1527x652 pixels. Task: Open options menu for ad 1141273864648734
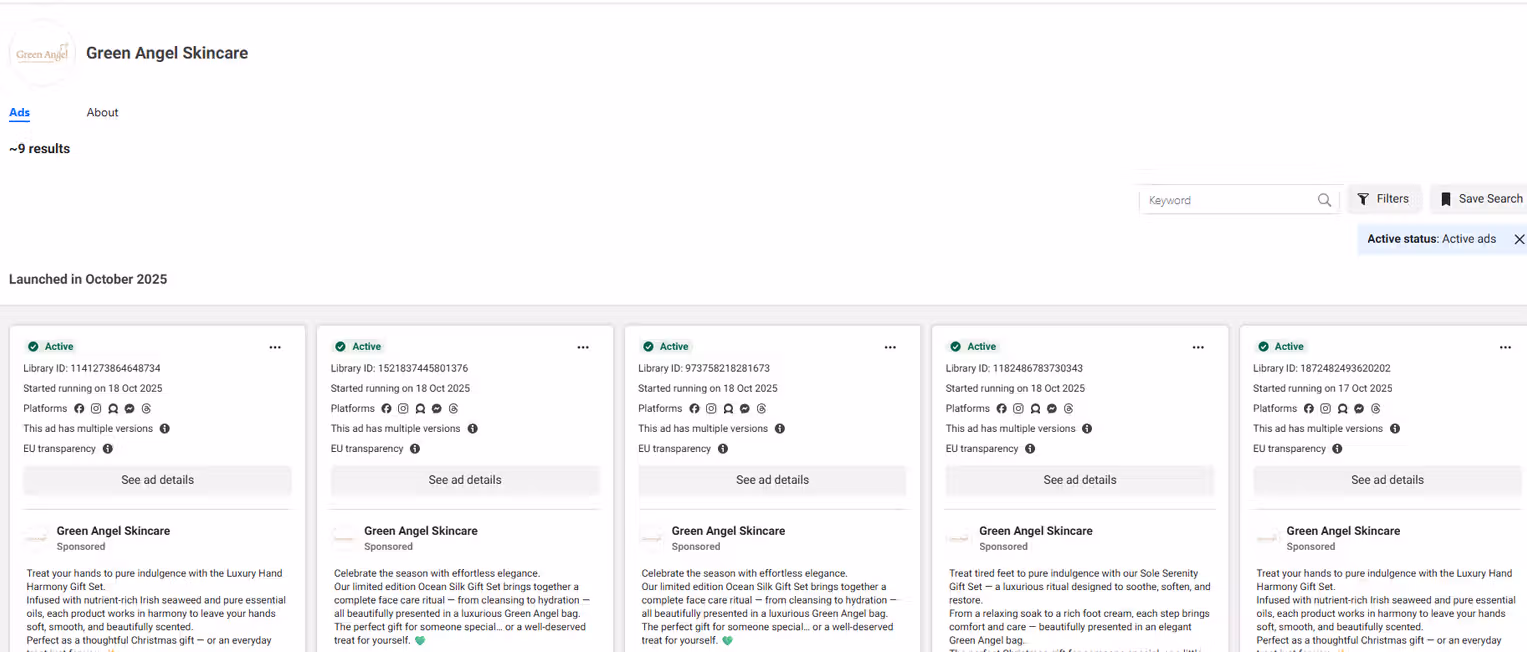pos(275,347)
